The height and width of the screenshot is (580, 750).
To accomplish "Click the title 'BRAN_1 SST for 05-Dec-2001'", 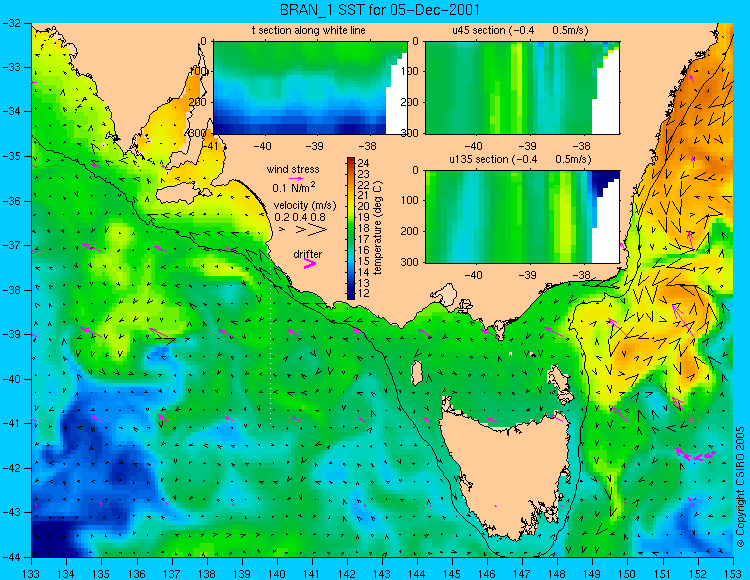I will click(379, 10).
